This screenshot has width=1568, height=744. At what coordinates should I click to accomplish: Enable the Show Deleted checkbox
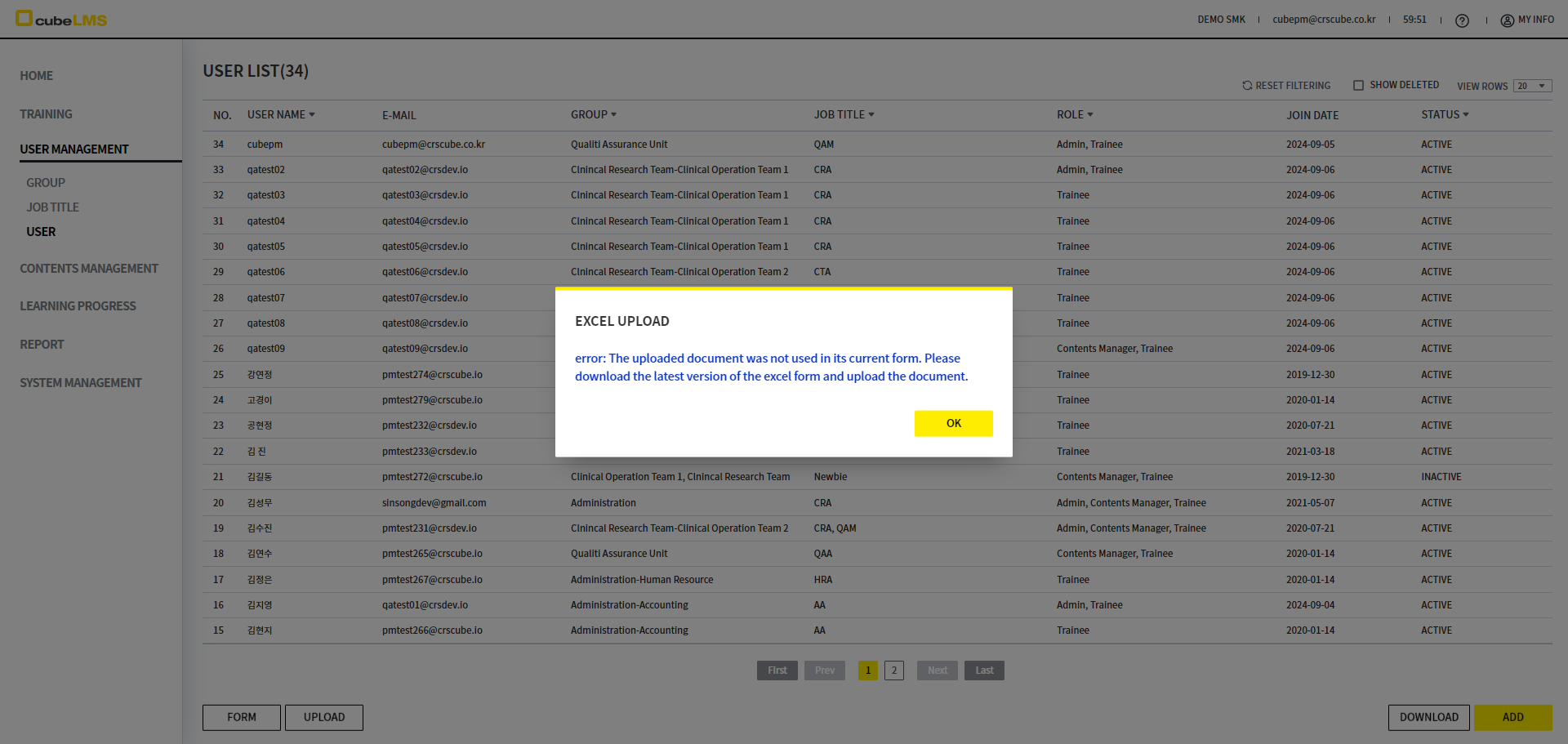1358,86
